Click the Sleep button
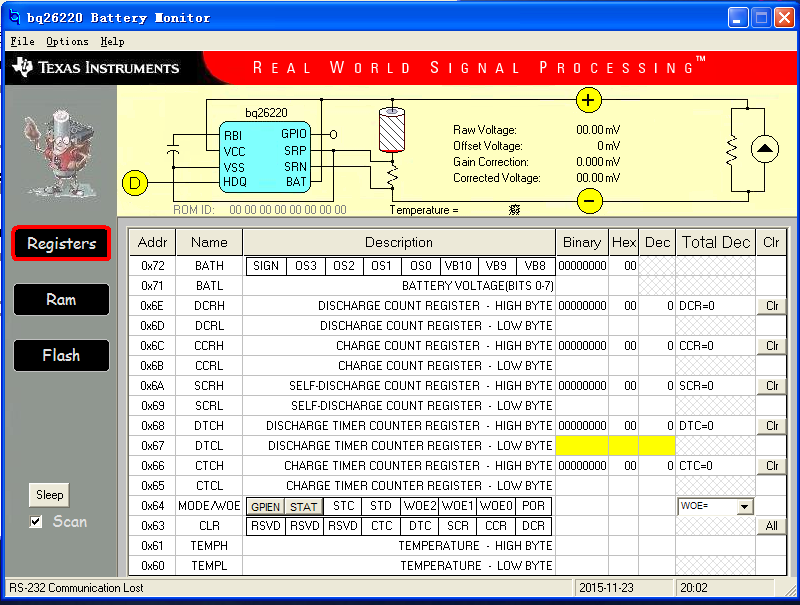Screen dimensions: 800x605 pos(49,495)
